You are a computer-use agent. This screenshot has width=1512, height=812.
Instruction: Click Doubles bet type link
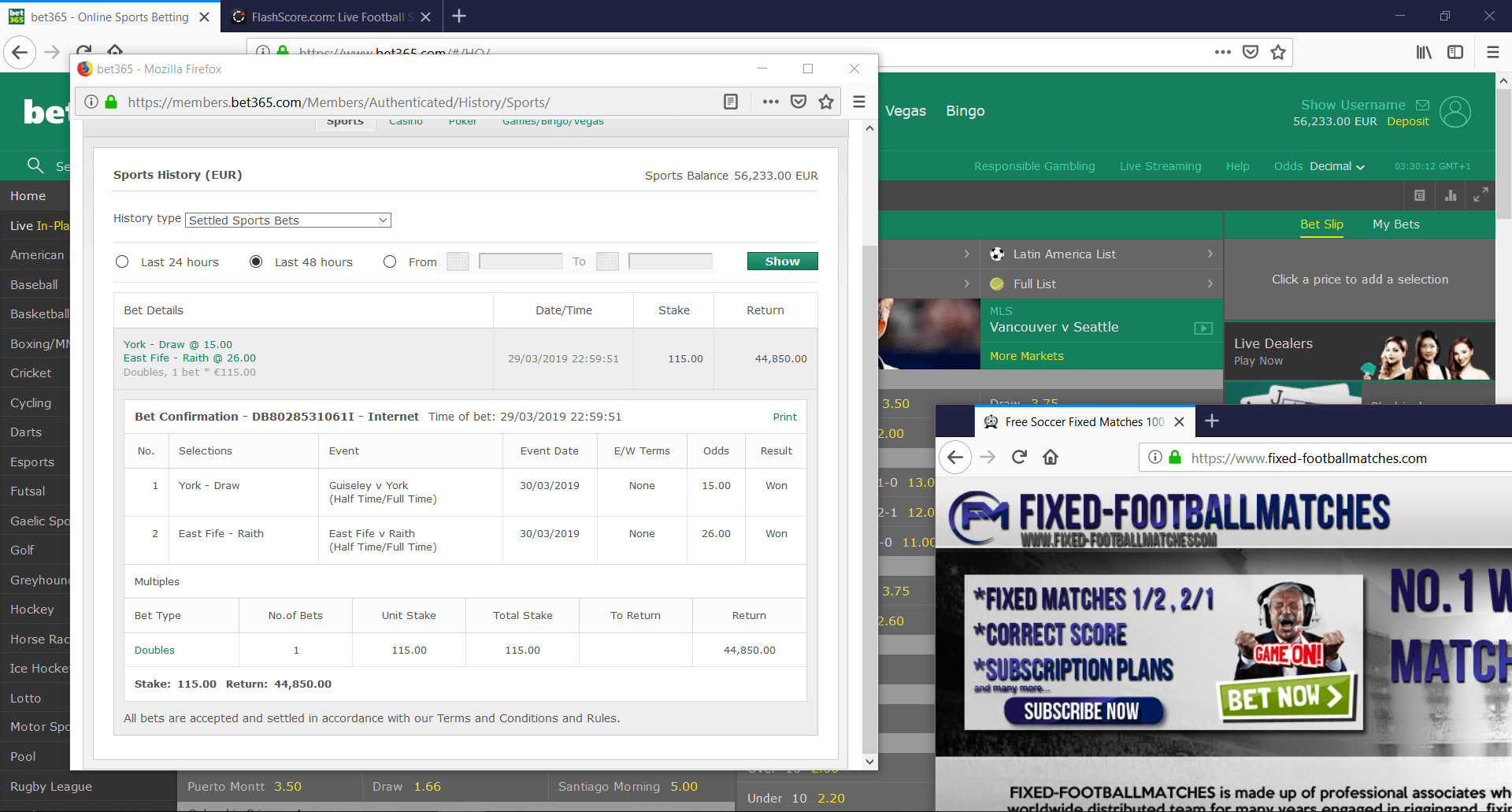pos(154,650)
